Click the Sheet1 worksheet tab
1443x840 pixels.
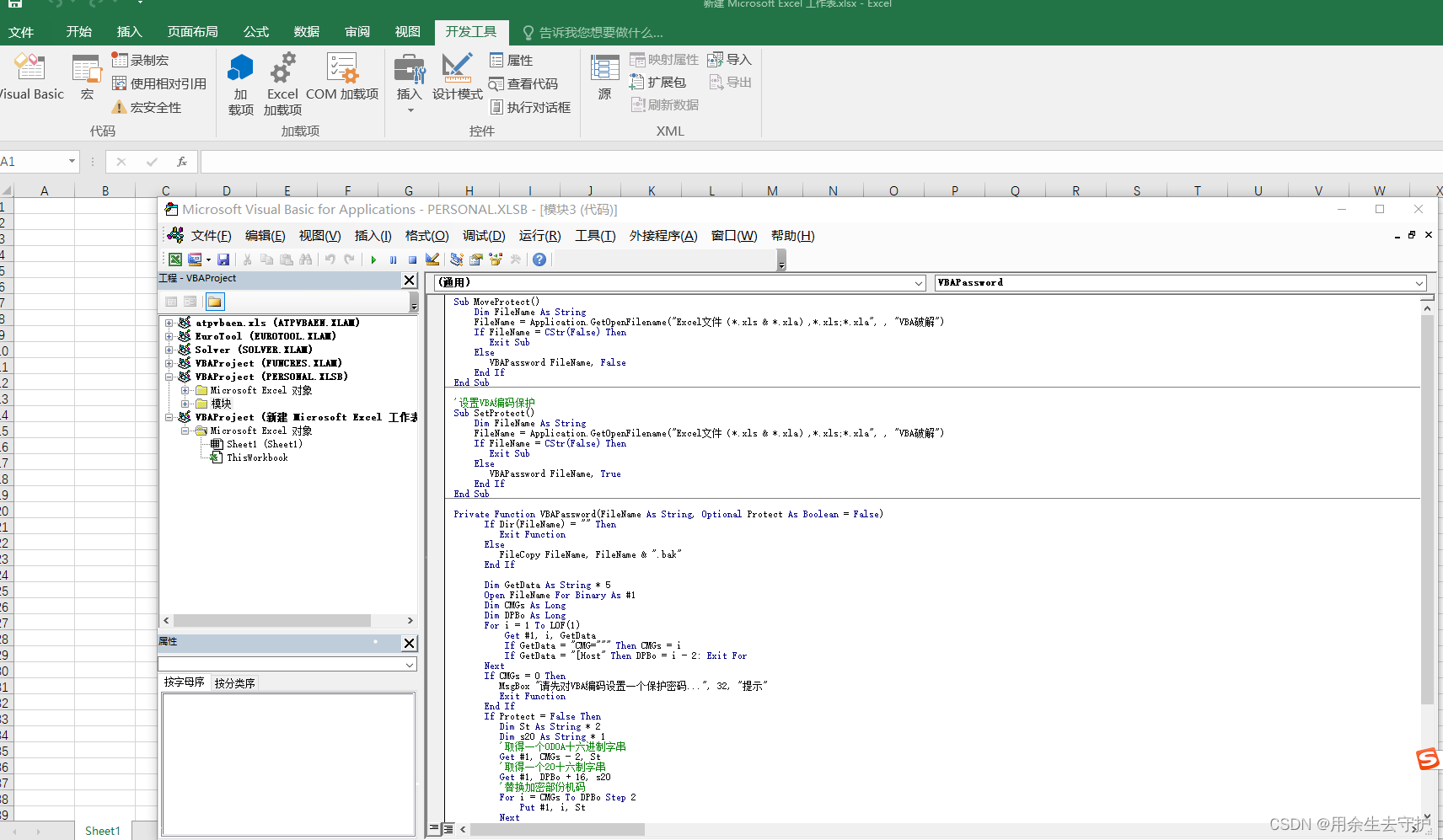[x=103, y=831]
